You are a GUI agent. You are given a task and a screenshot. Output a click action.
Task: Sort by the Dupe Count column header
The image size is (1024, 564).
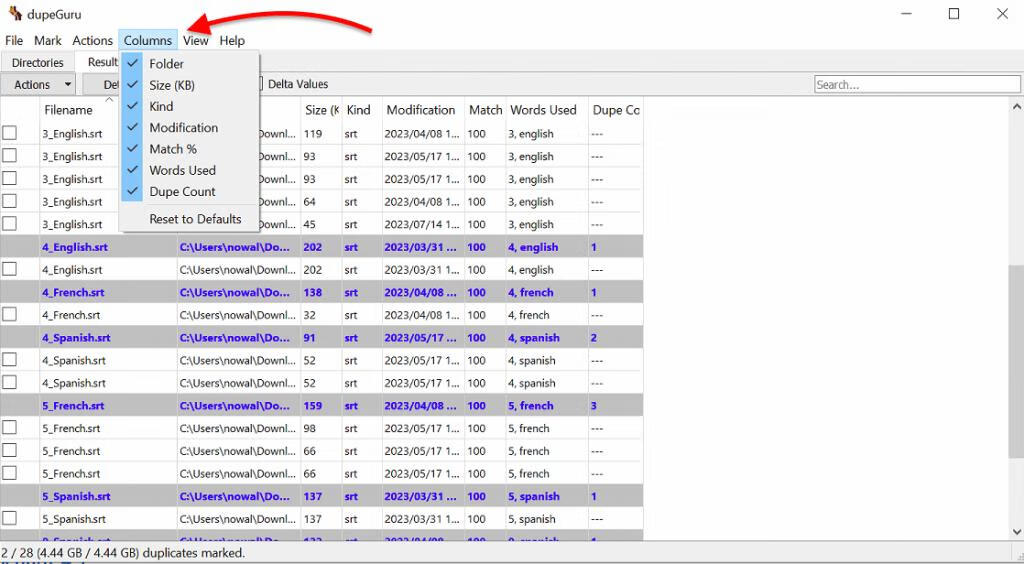pyautogui.click(x=615, y=110)
